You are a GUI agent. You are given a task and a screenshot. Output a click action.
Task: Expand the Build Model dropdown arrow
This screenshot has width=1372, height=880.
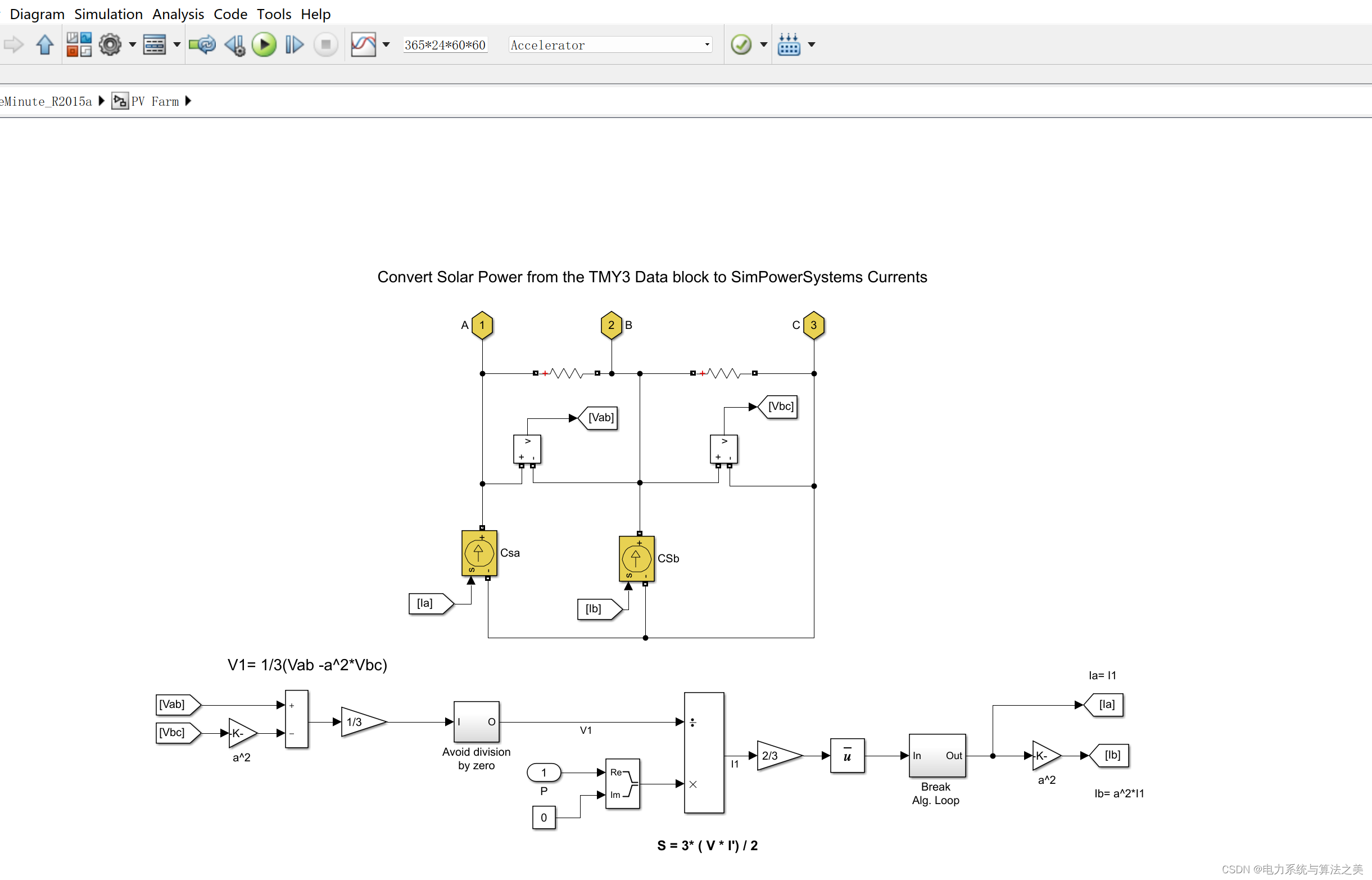tap(812, 44)
